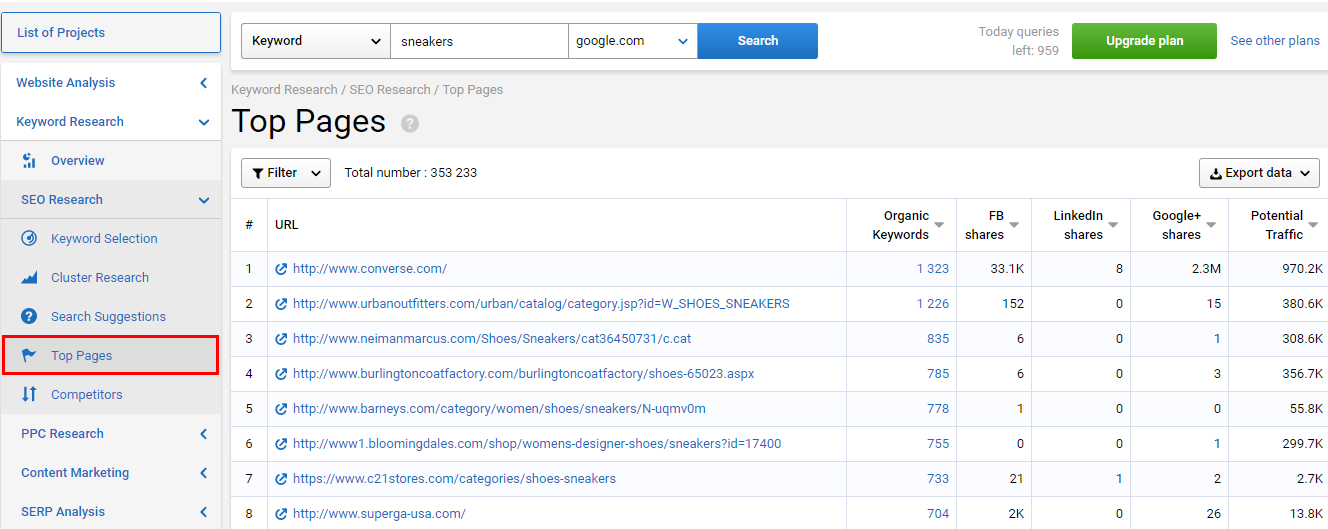
Task: Click organic keywords count 835
Action: click(938, 339)
